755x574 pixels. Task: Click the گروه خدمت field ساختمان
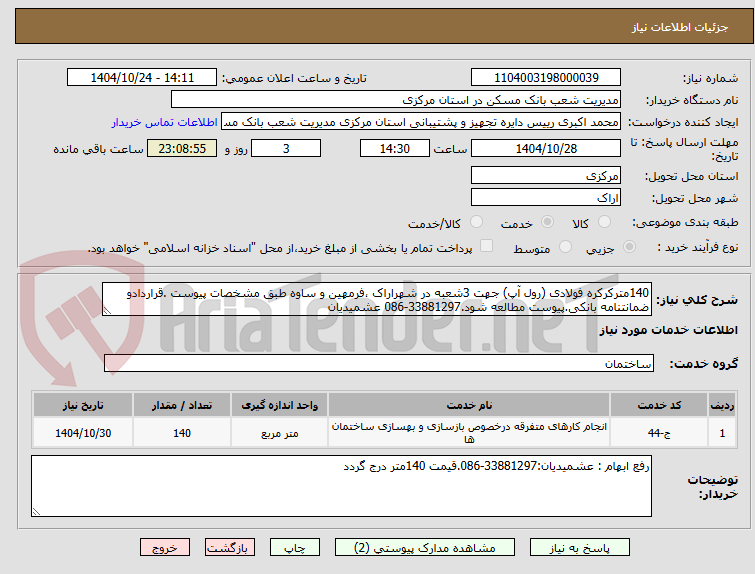379,363
